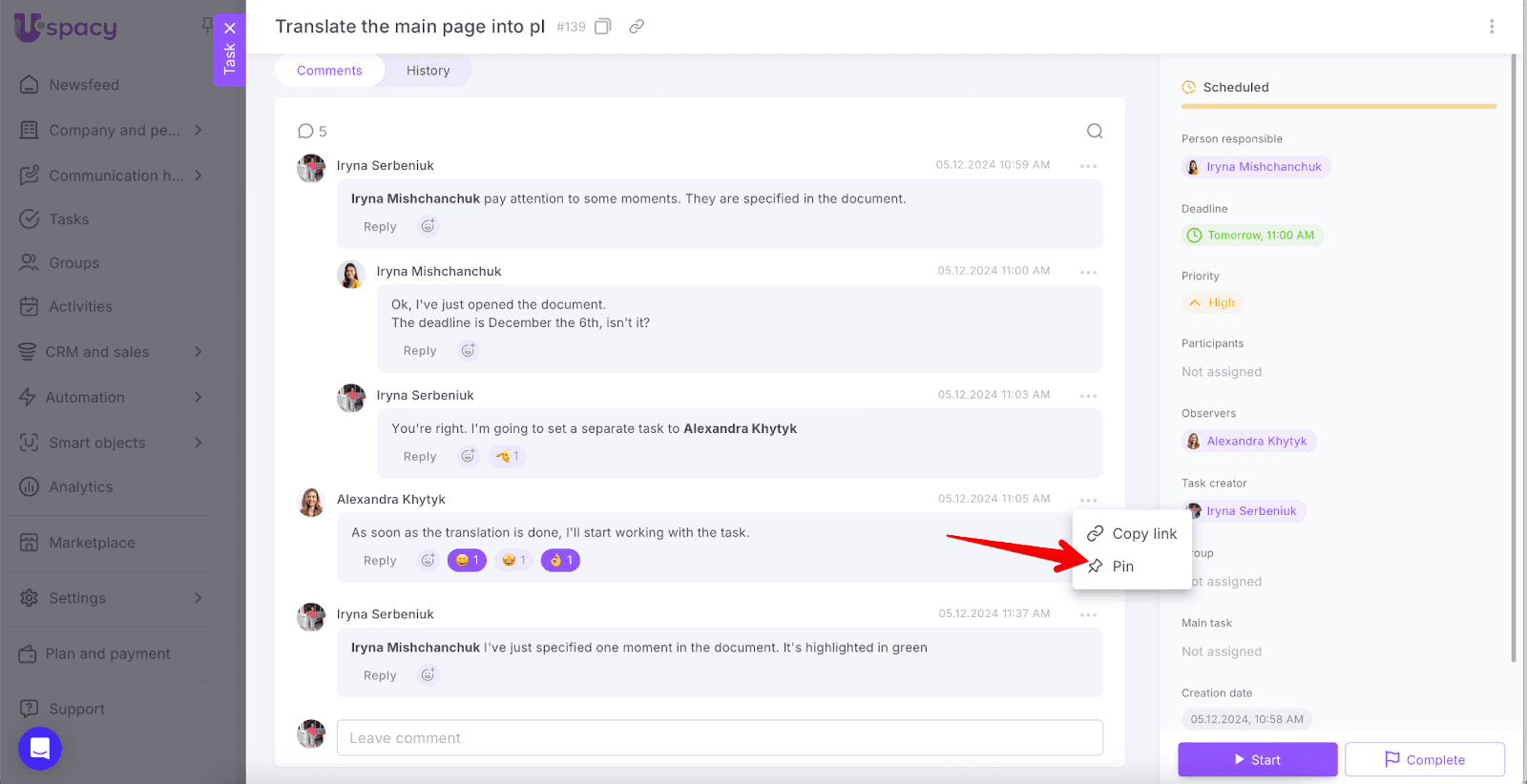Click the High priority badge
Viewport: 1527px width, 784px height.
click(1212, 302)
